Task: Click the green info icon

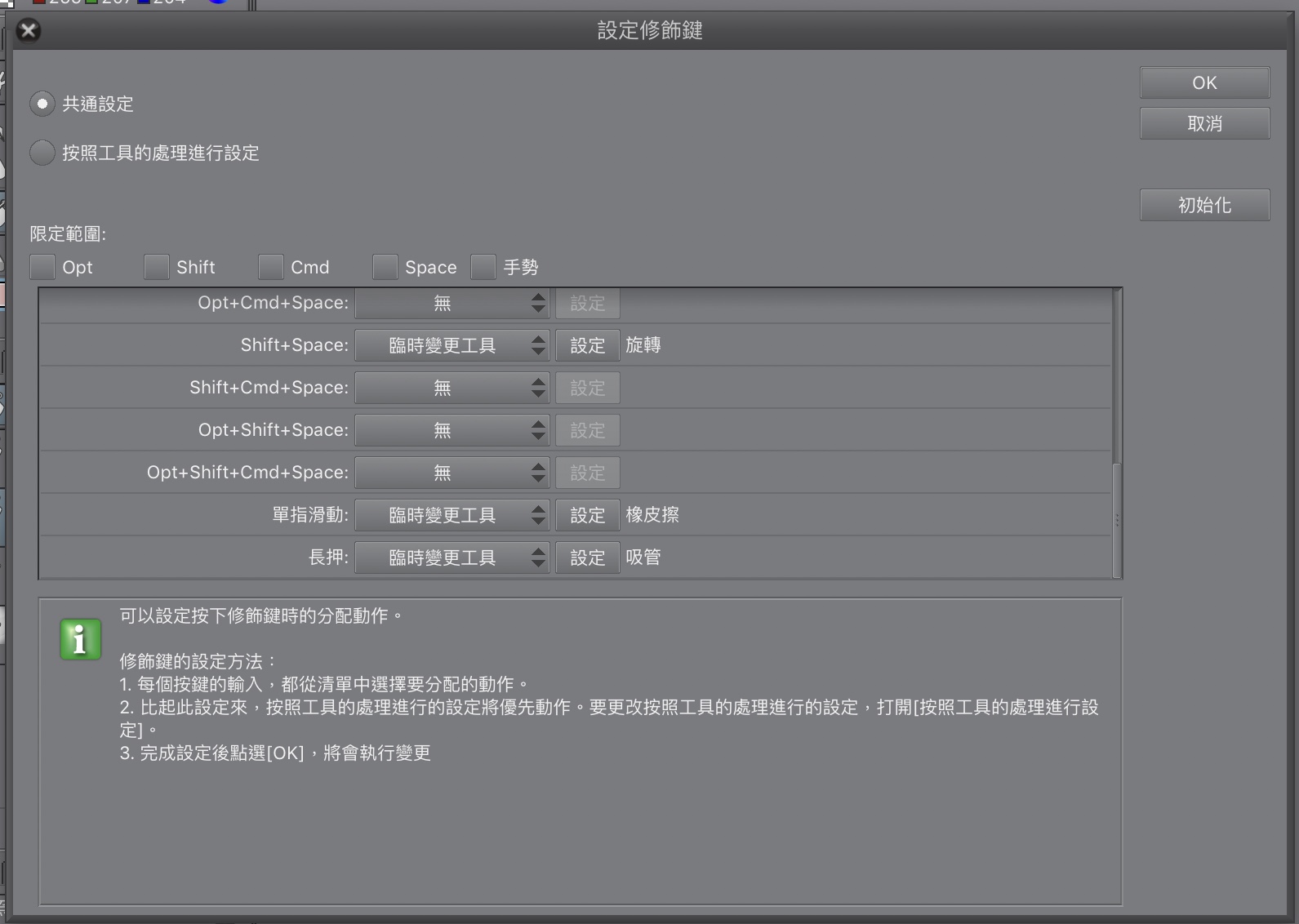Action: coord(80,639)
